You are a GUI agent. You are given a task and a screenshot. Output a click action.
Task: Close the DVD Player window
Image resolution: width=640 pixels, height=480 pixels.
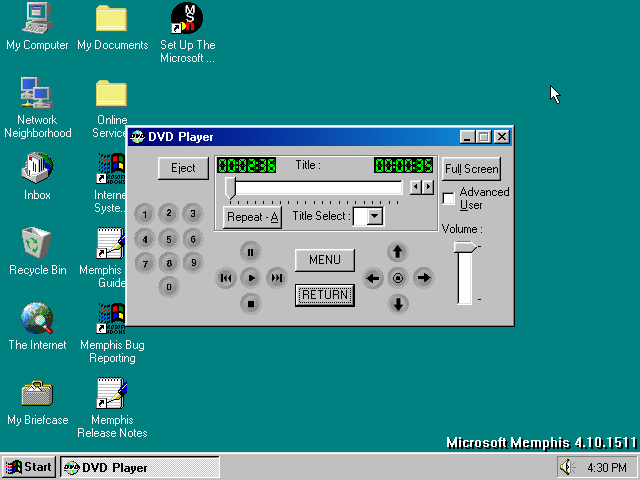502,137
